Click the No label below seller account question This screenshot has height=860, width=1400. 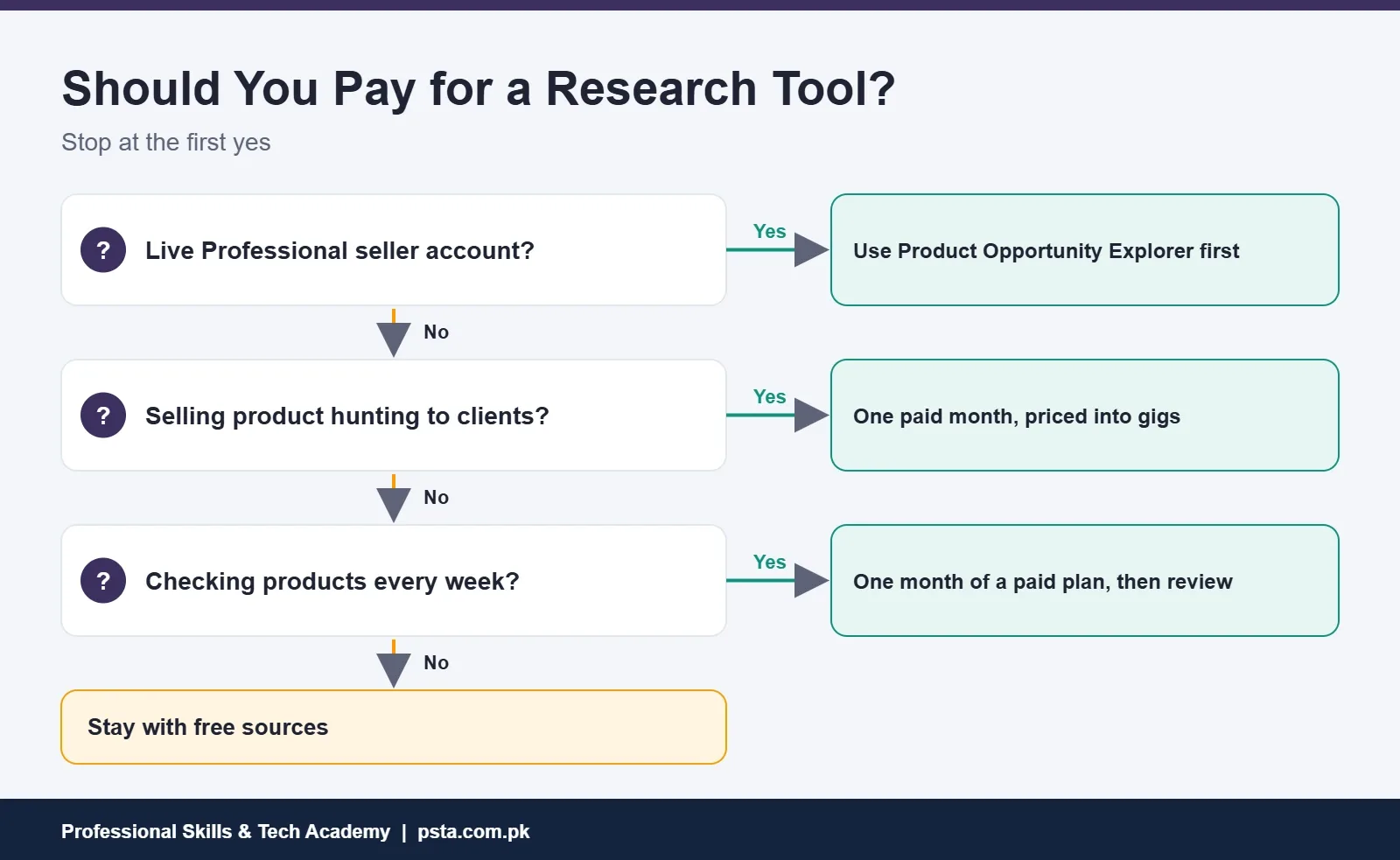[x=437, y=332]
